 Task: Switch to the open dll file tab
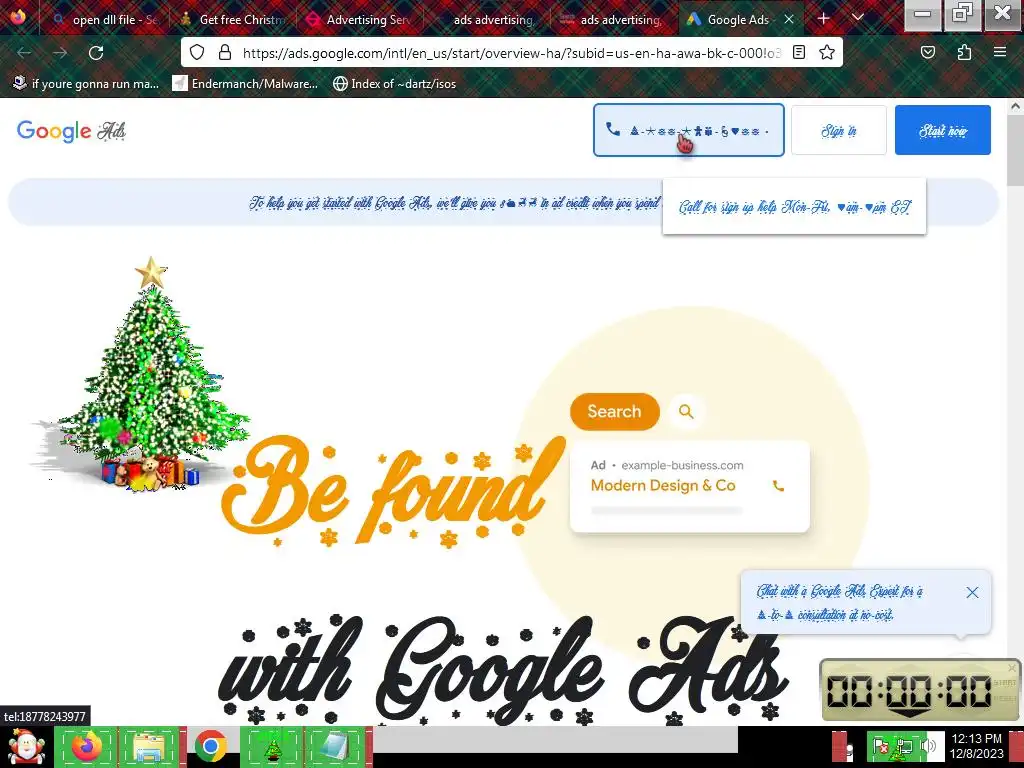[104, 20]
